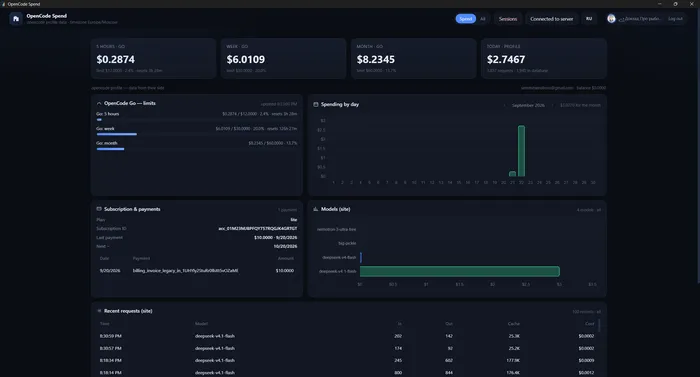The height and width of the screenshot is (377, 700).
Task: Click the card icon beside Subscription & payments
Action: click(99, 209)
